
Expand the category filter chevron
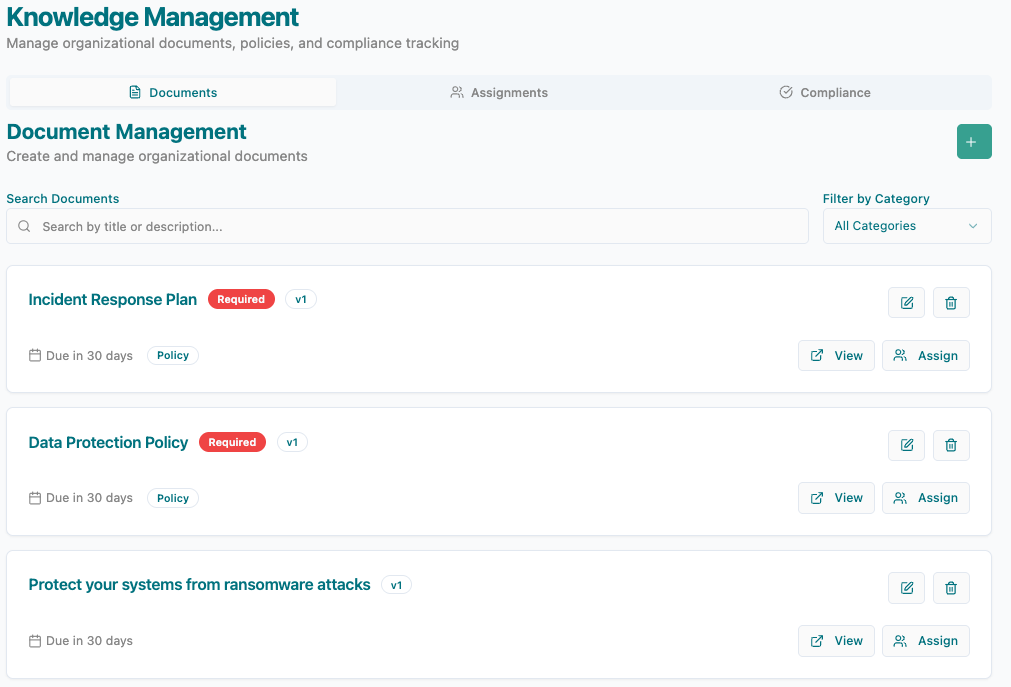(x=971, y=226)
